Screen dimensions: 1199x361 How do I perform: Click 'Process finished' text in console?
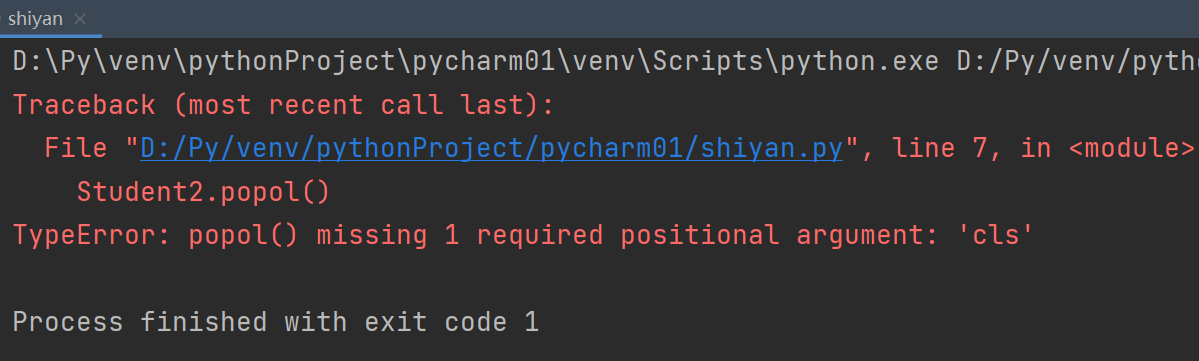[140, 322]
